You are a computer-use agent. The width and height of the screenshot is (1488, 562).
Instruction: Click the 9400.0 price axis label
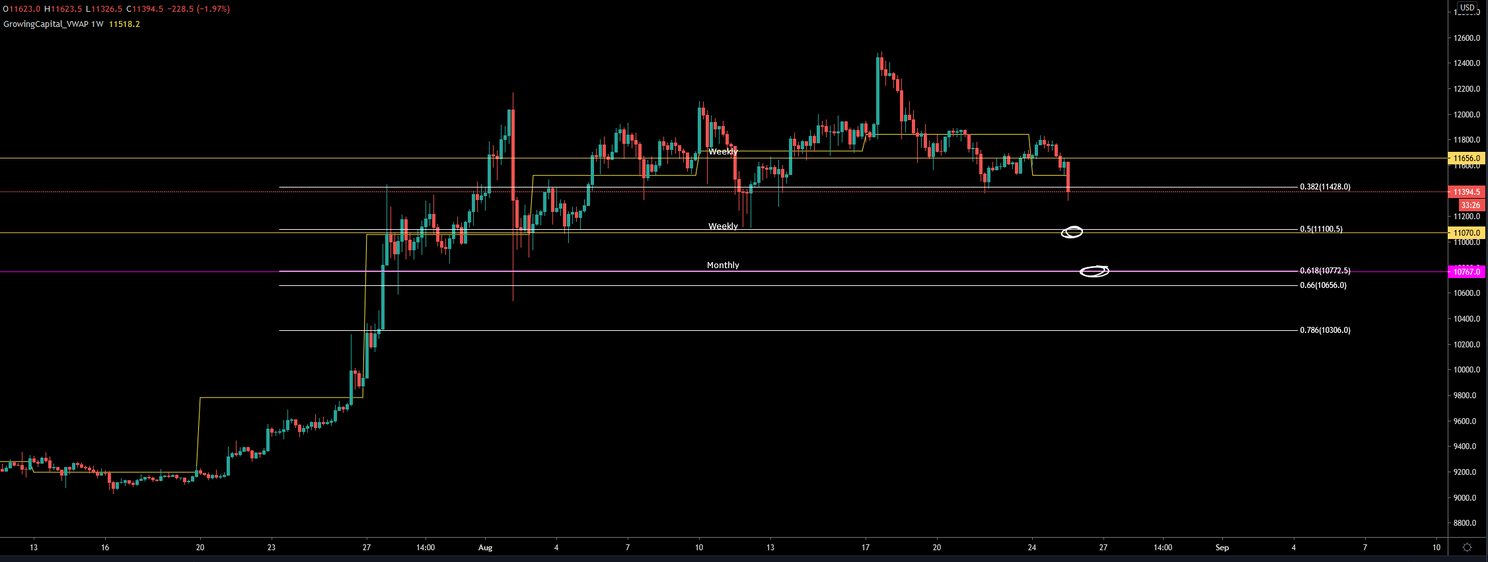(1466, 447)
